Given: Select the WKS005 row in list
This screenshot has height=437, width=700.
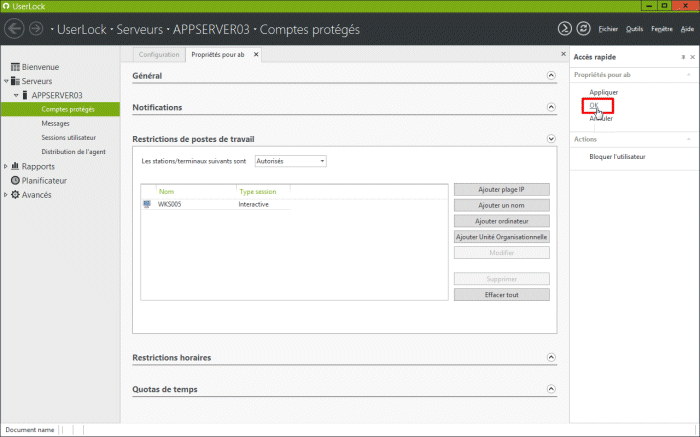Looking at the screenshot, I should (216, 204).
